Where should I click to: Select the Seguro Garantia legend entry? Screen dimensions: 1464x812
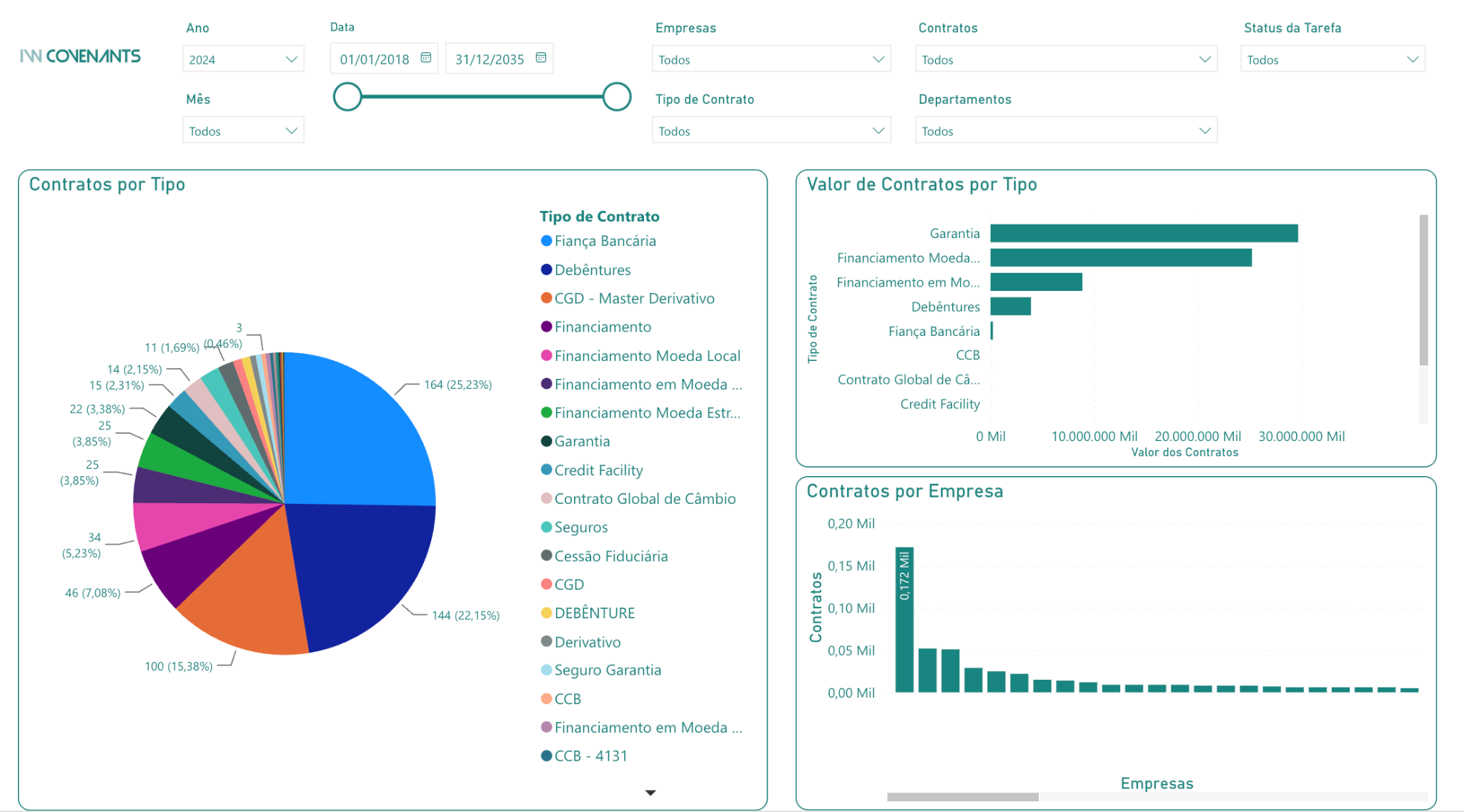pyautogui.click(x=600, y=670)
